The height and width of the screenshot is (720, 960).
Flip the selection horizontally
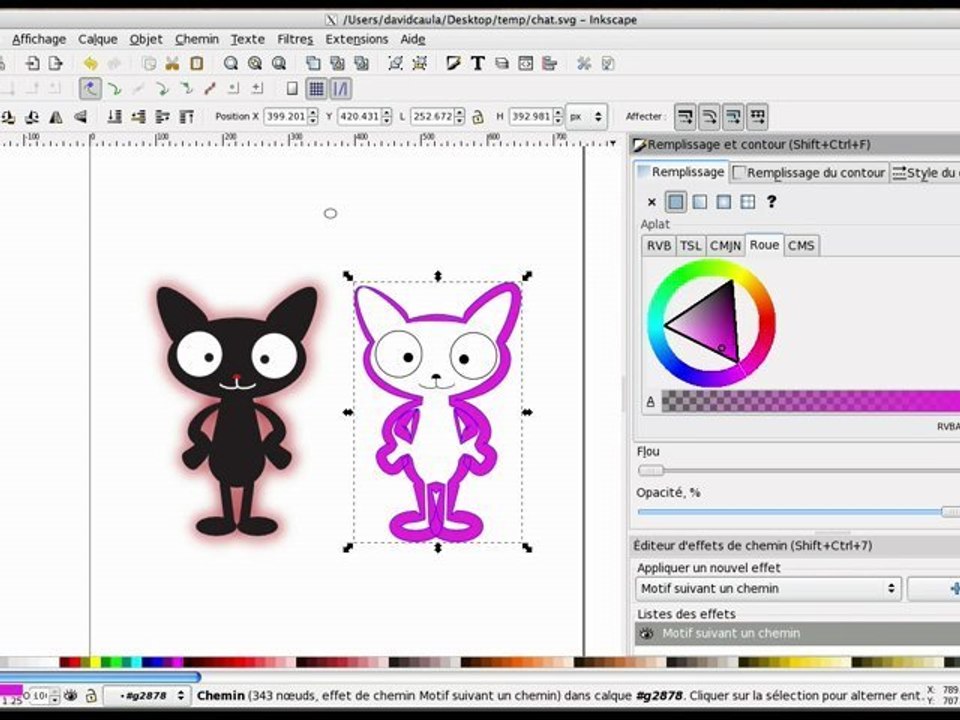[x=56, y=116]
